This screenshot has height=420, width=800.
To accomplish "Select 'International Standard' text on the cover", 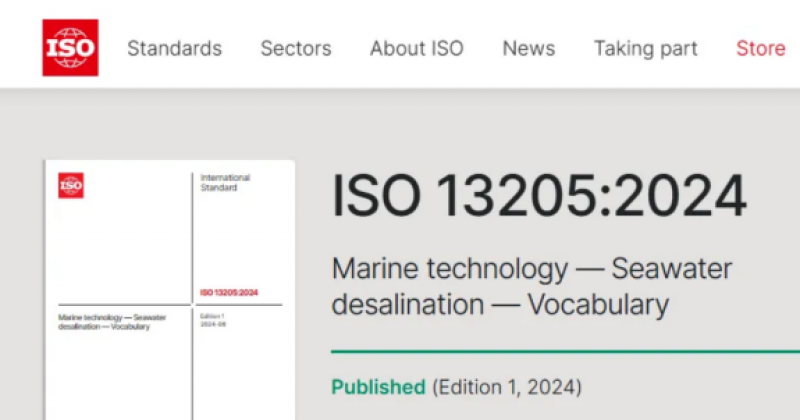I will click(225, 182).
